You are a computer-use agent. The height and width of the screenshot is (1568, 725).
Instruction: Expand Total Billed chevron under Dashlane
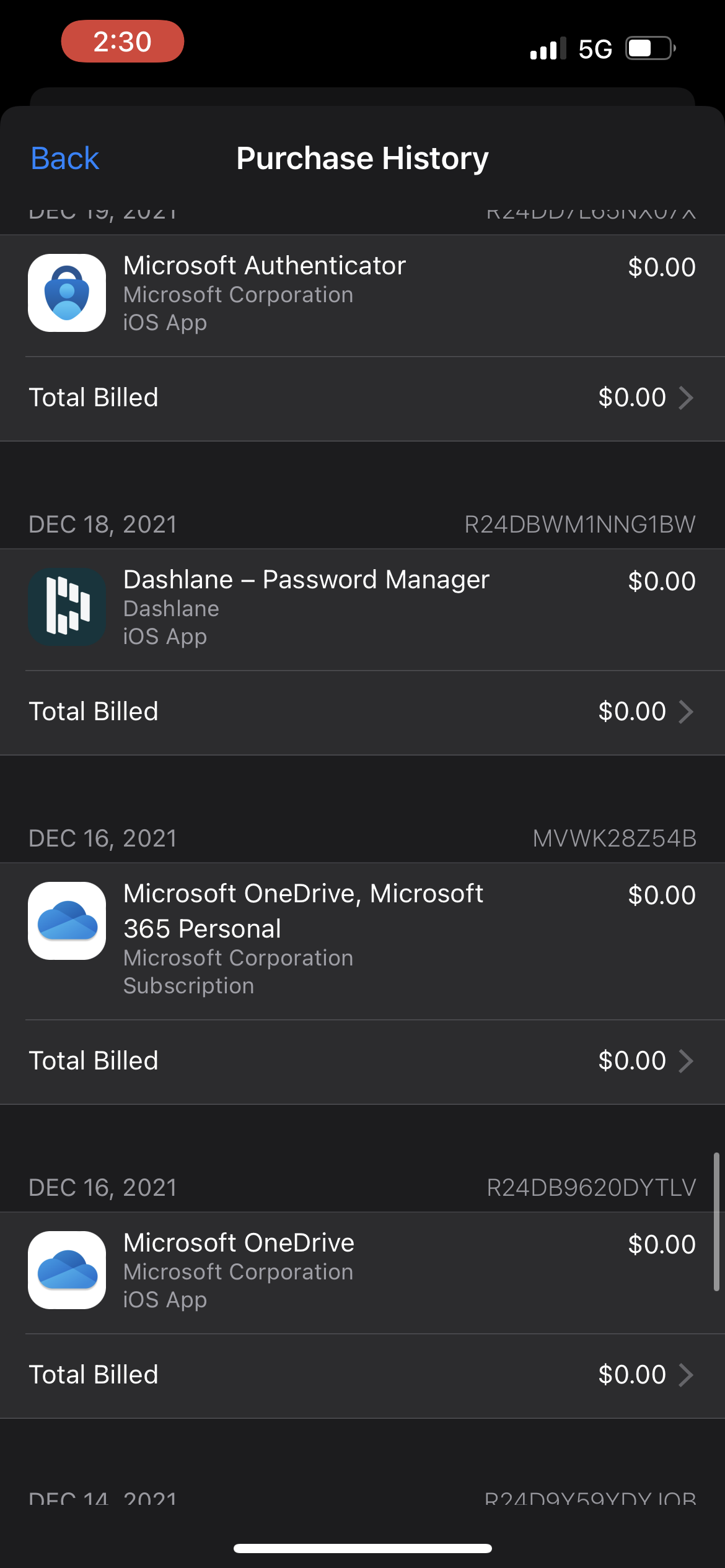point(685,712)
